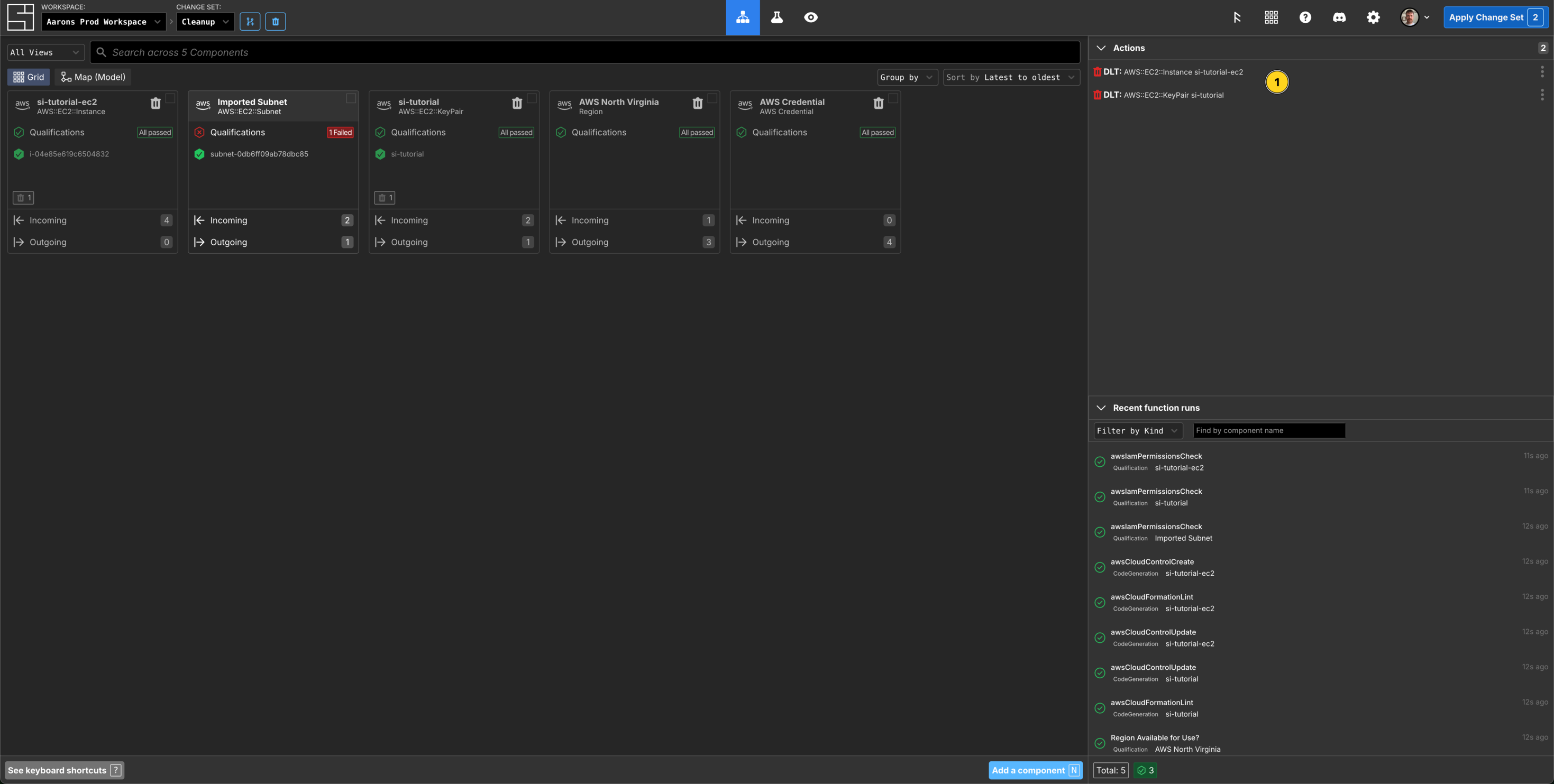
Task: Delete the si-tutorial KeyPair via trash icon
Action: 517,104
